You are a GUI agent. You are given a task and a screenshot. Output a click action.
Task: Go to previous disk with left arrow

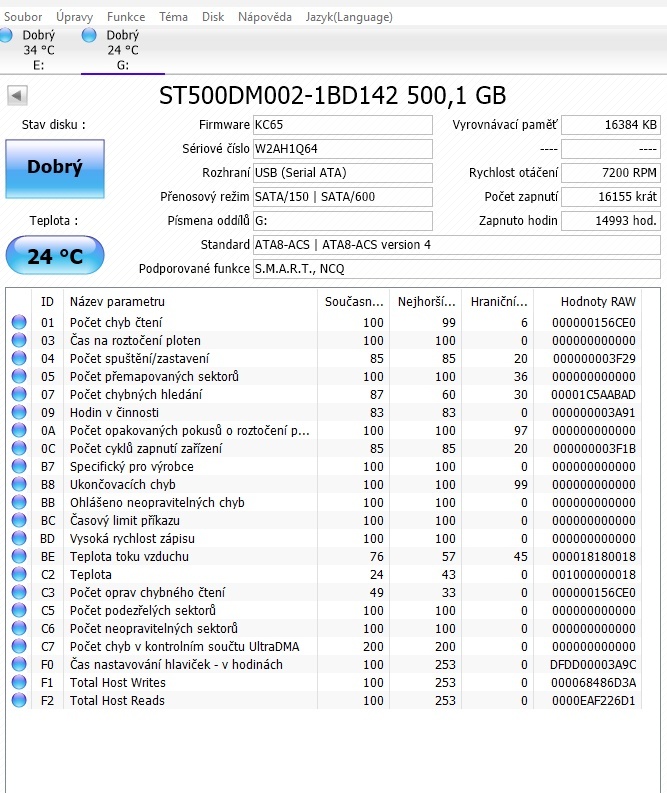17,95
